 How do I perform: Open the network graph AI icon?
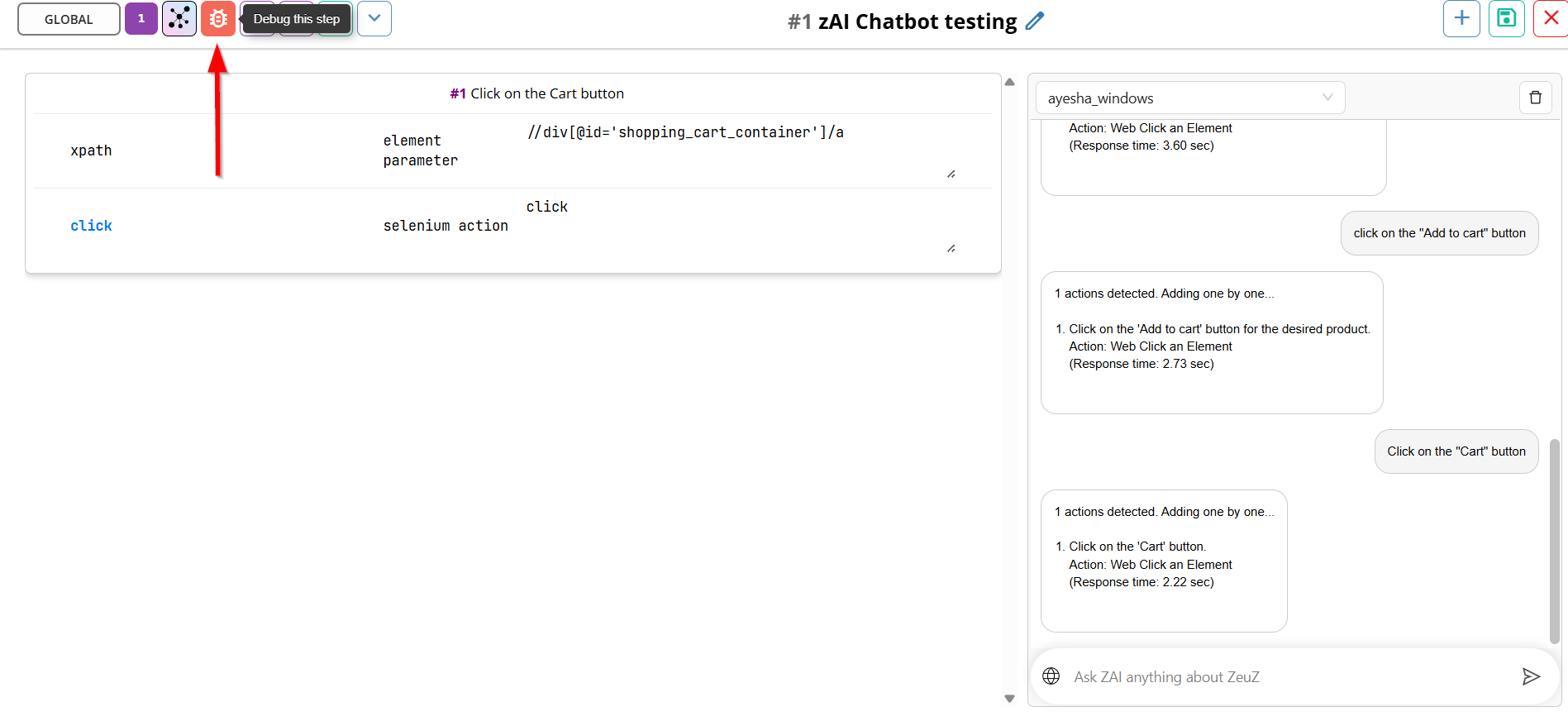point(179,19)
